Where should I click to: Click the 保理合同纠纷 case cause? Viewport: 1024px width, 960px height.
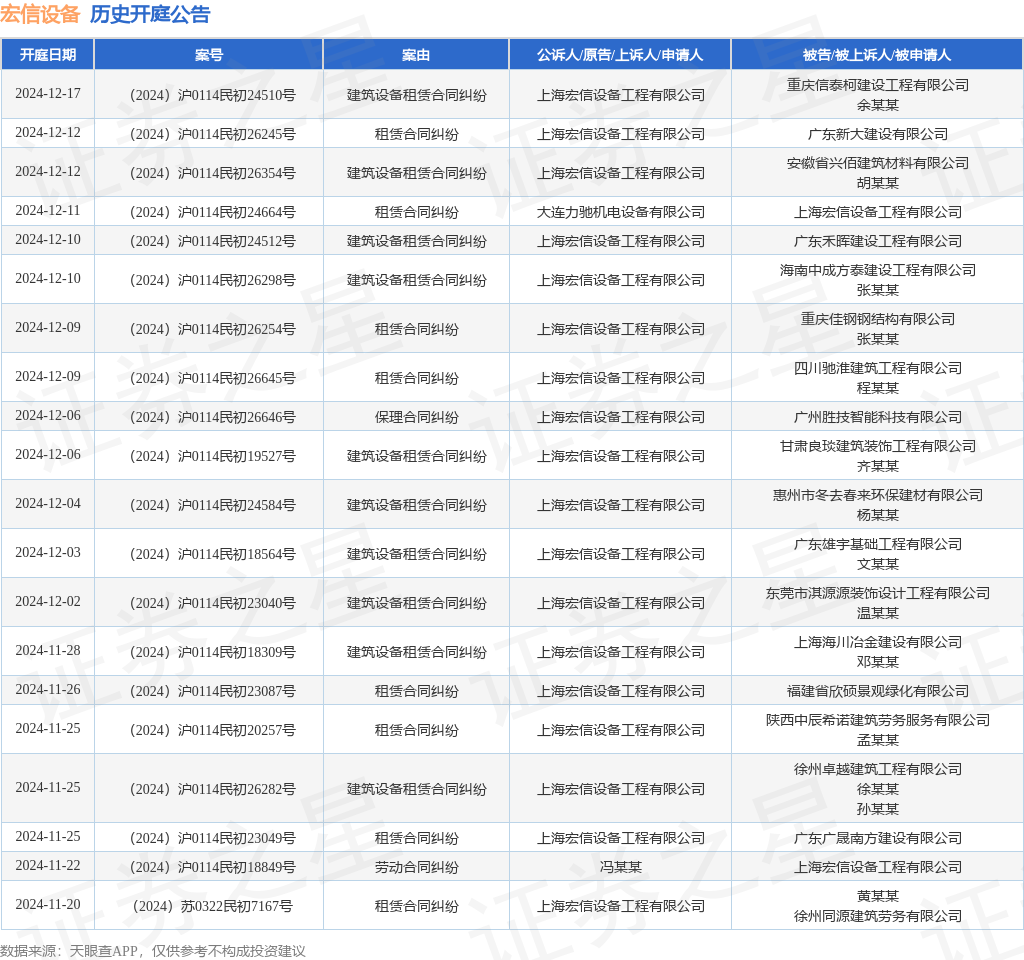(x=417, y=417)
